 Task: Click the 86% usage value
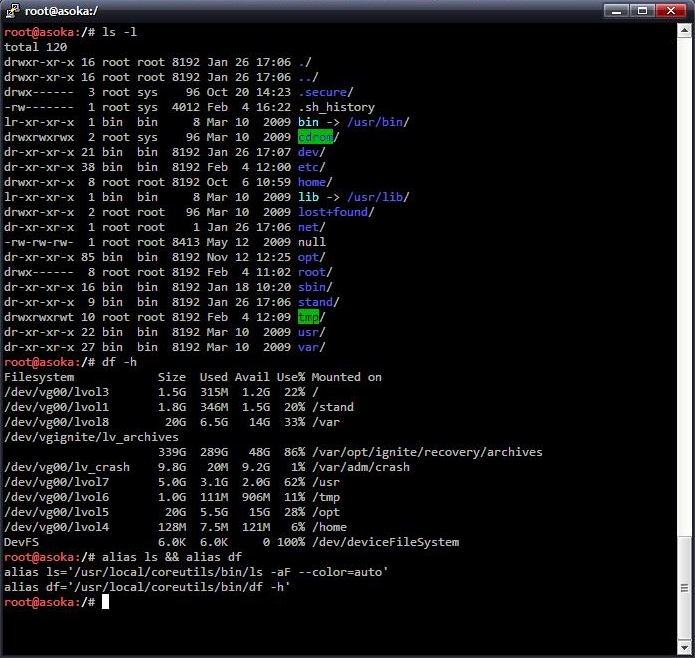(294, 452)
